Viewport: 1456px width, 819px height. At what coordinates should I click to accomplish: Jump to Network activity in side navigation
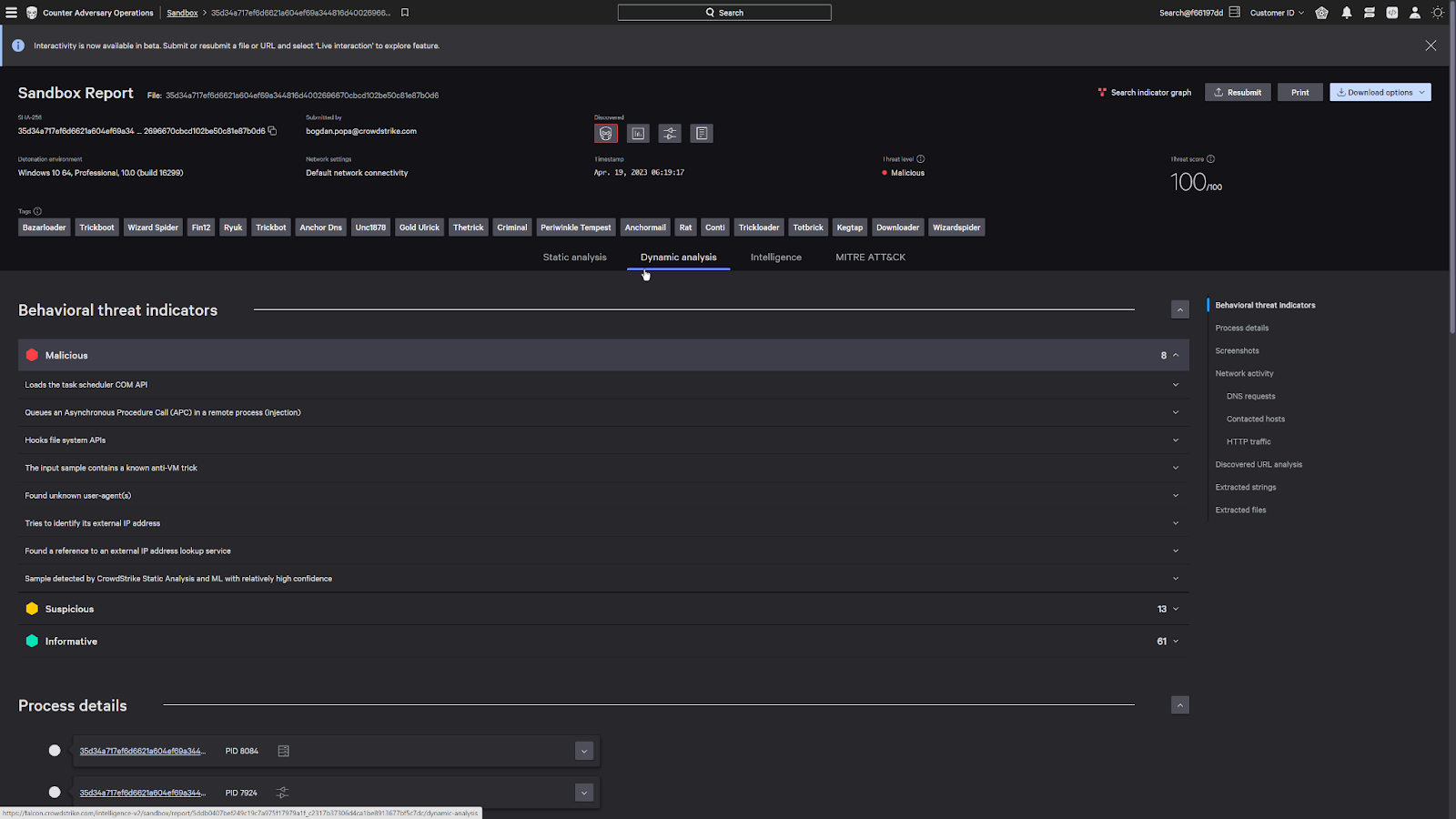pos(1244,373)
